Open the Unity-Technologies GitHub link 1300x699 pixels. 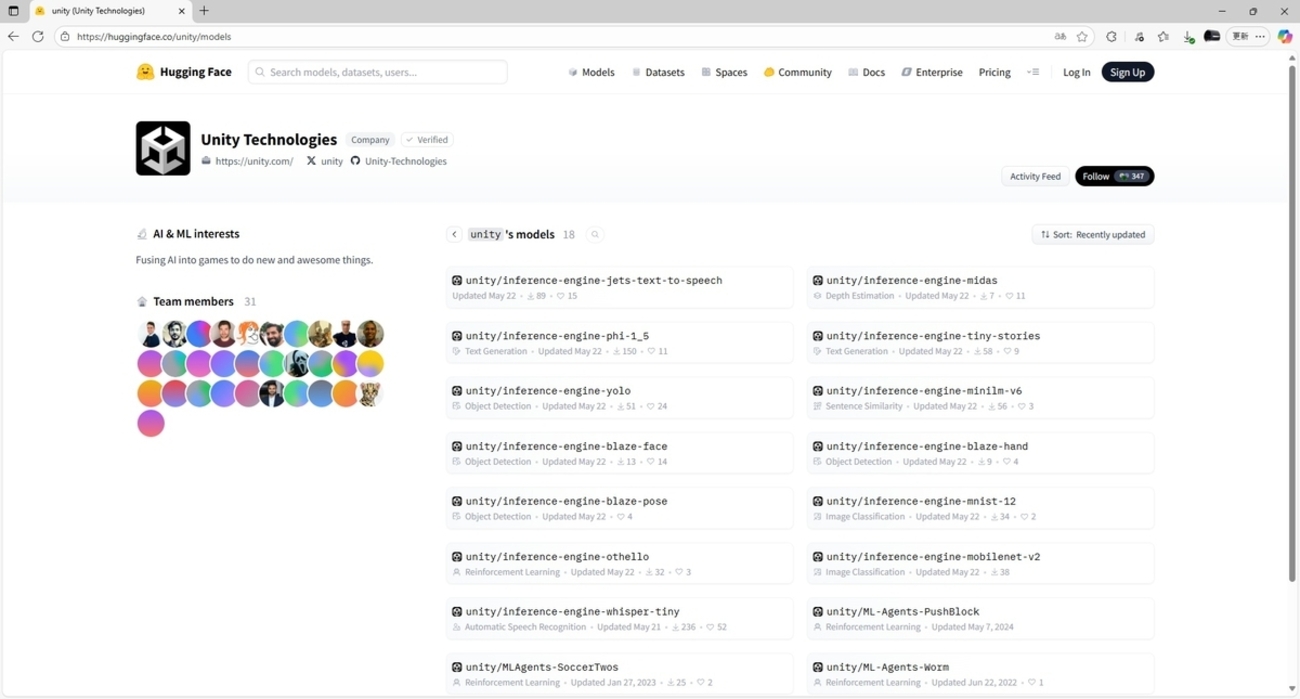point(398,161)
